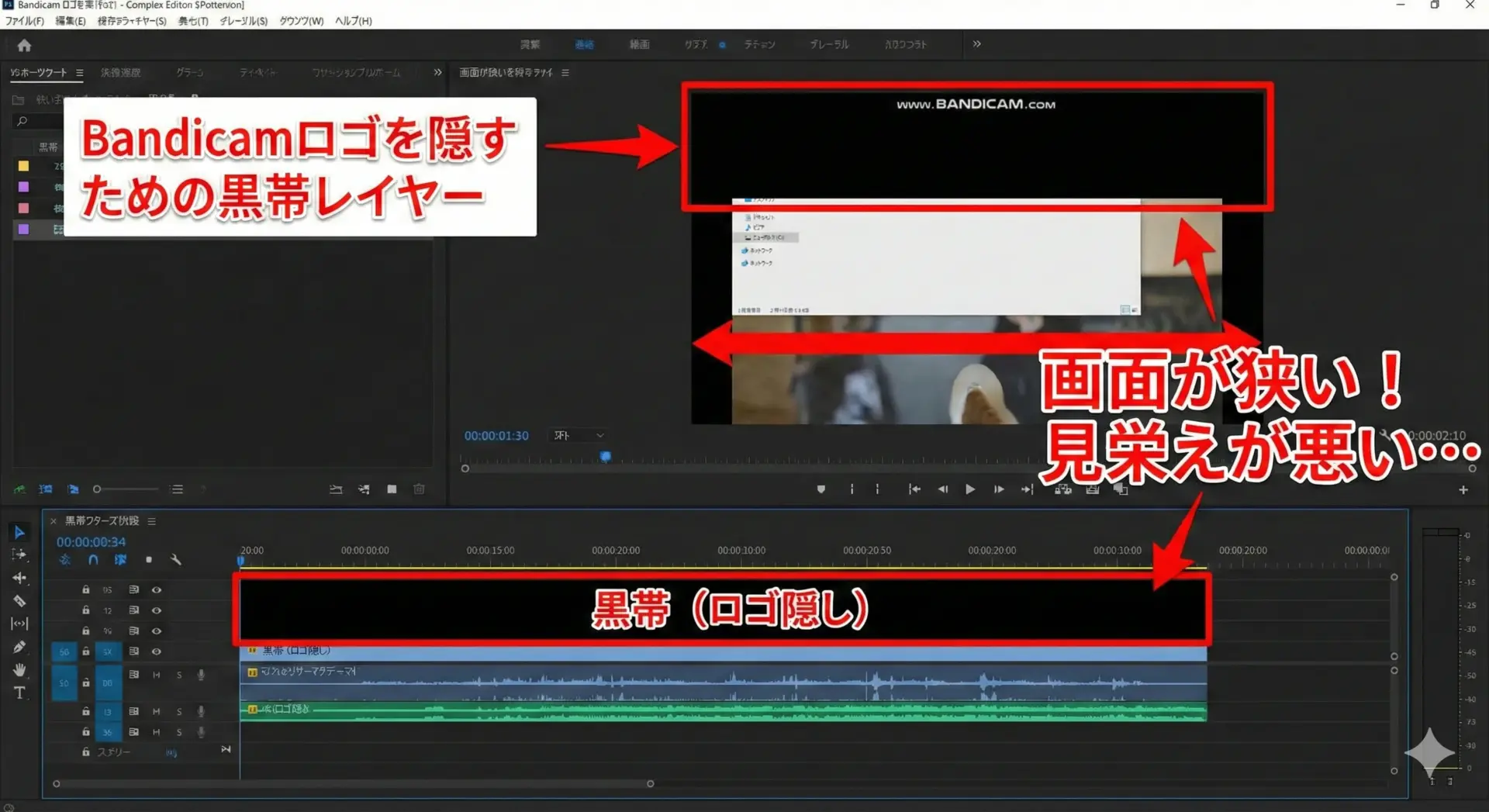Expand the workspace overflow chevron
Screen dimensions: 1489x812
(976, 44)
